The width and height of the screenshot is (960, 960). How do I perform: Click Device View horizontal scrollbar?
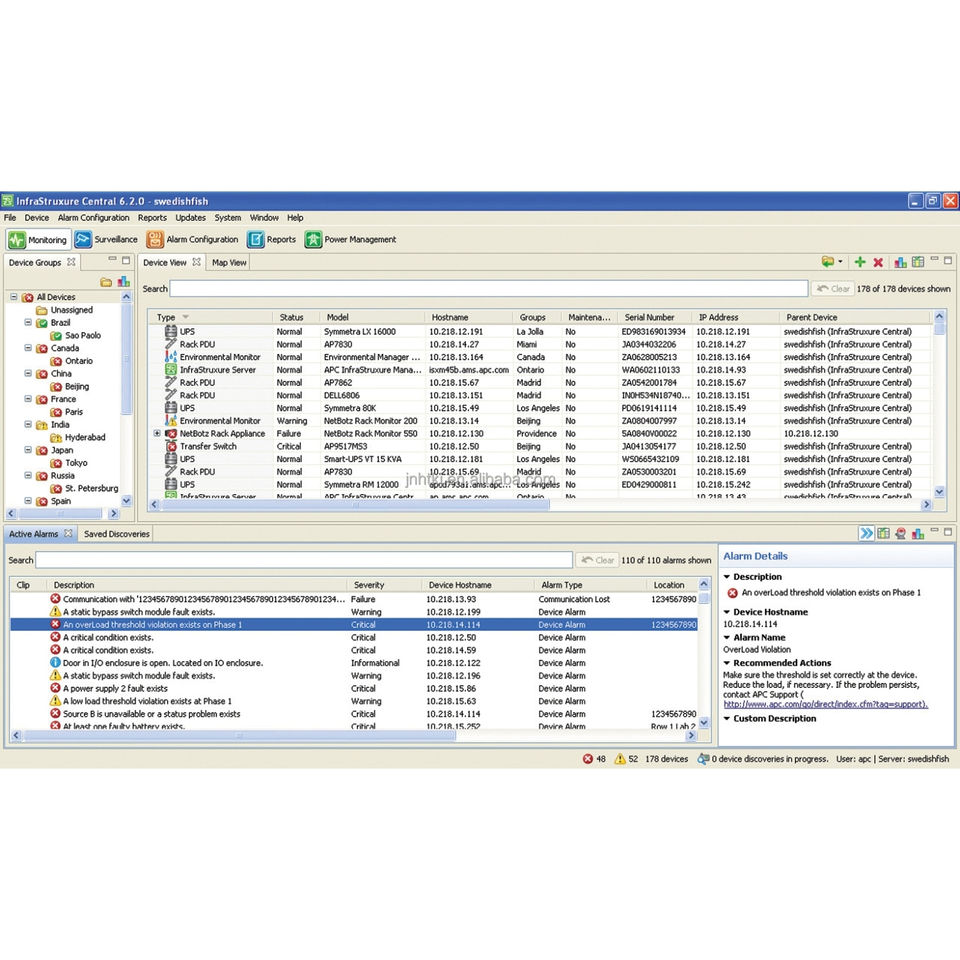click(x=355, y=504)
